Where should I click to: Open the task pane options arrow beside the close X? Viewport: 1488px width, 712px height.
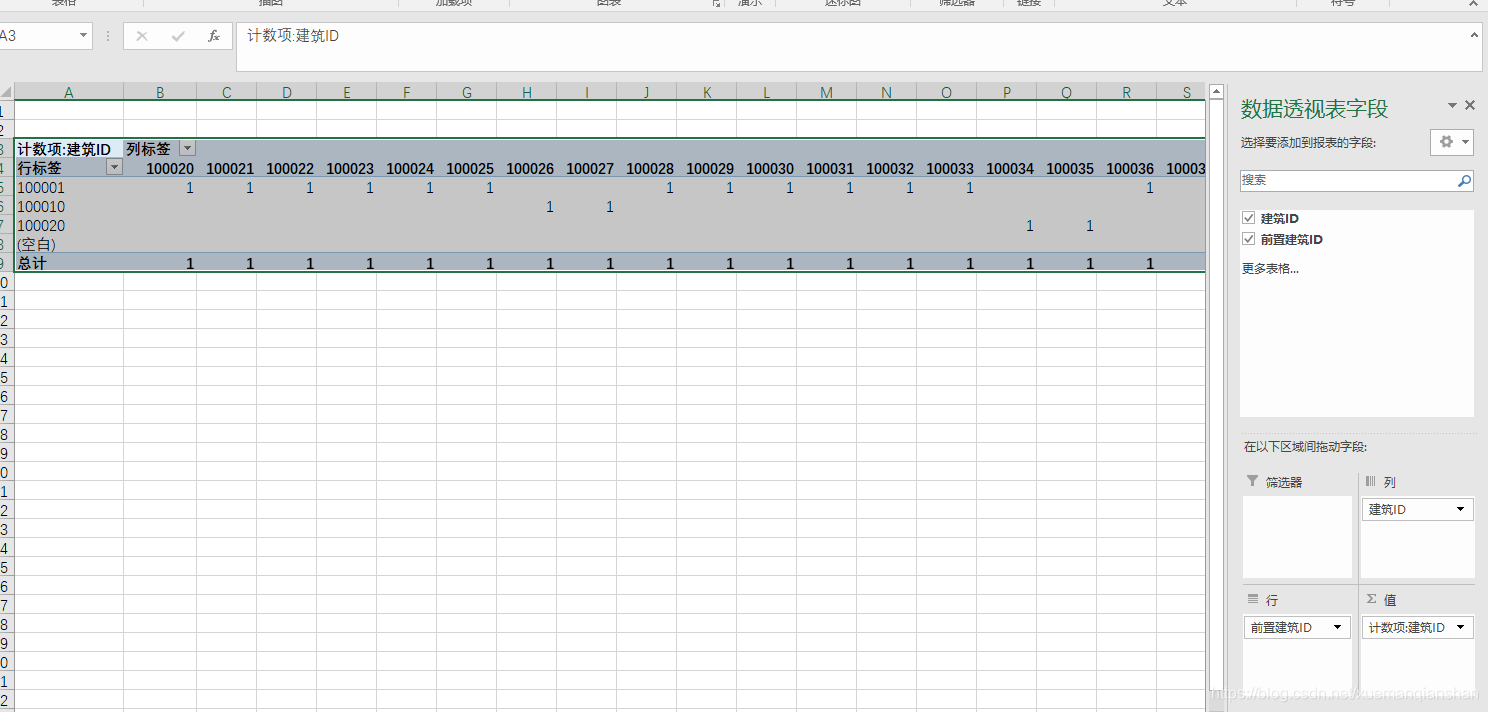pos(1452,105)
